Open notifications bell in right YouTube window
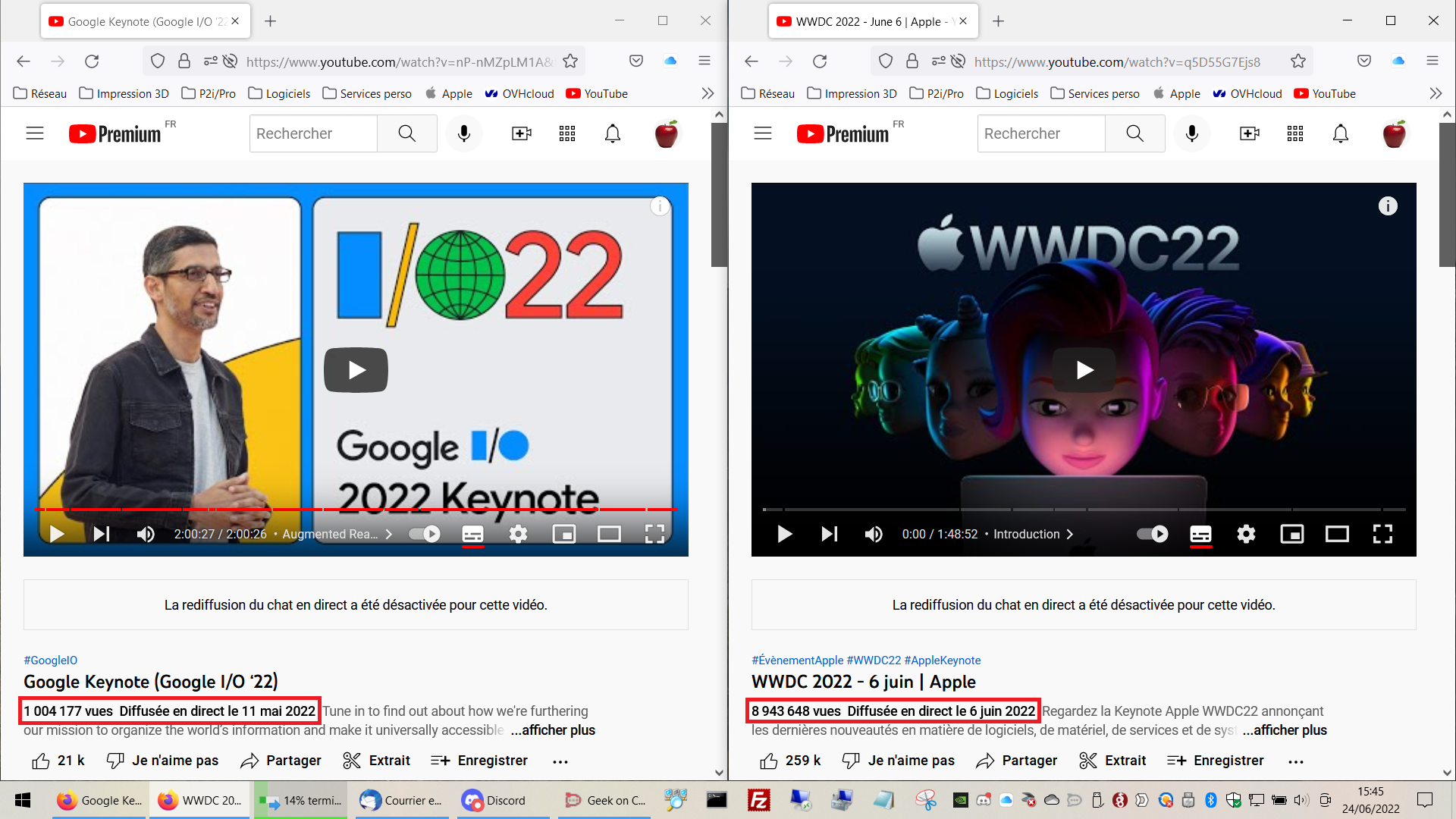The height and width of the screenshot is (819, 1456). click(x=1340, y=133)
